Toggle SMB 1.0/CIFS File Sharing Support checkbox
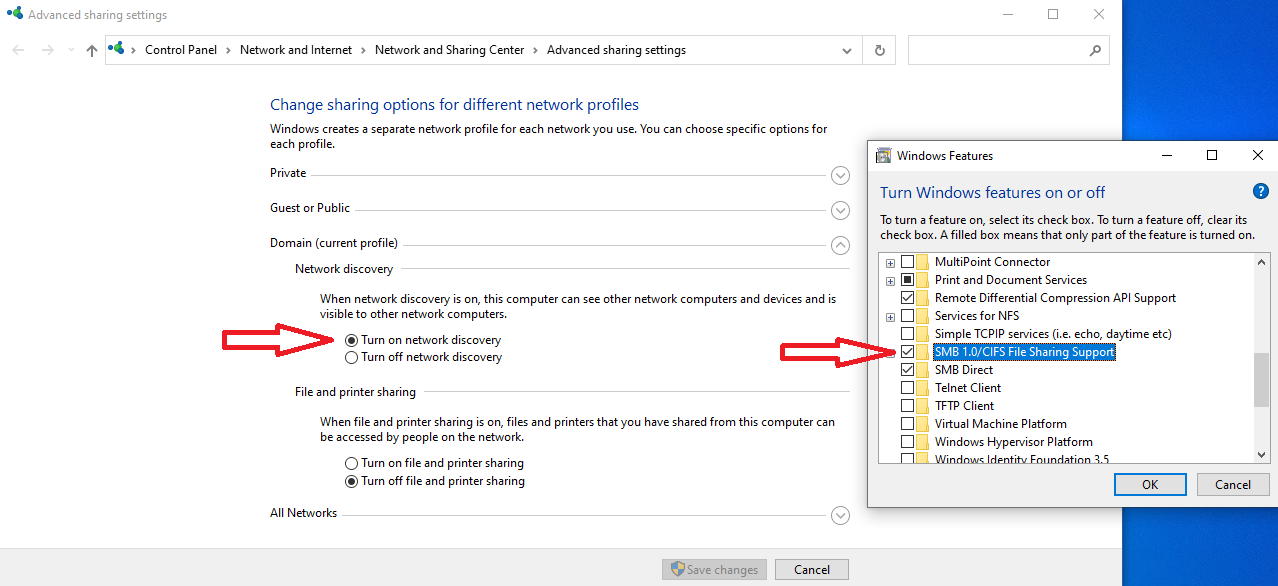1278x586 pixels. pos(907,352)
